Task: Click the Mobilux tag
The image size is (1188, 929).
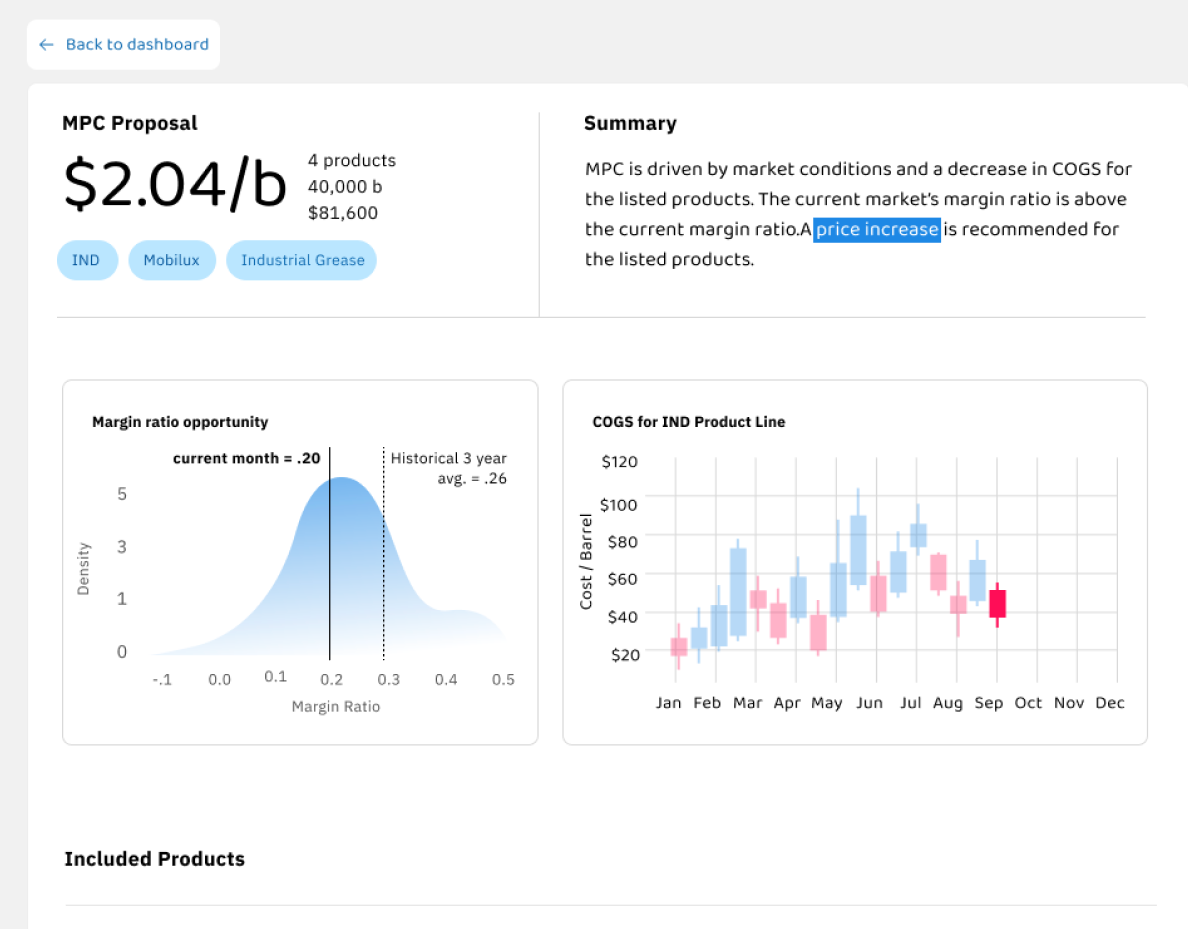Action: (171, 260)
